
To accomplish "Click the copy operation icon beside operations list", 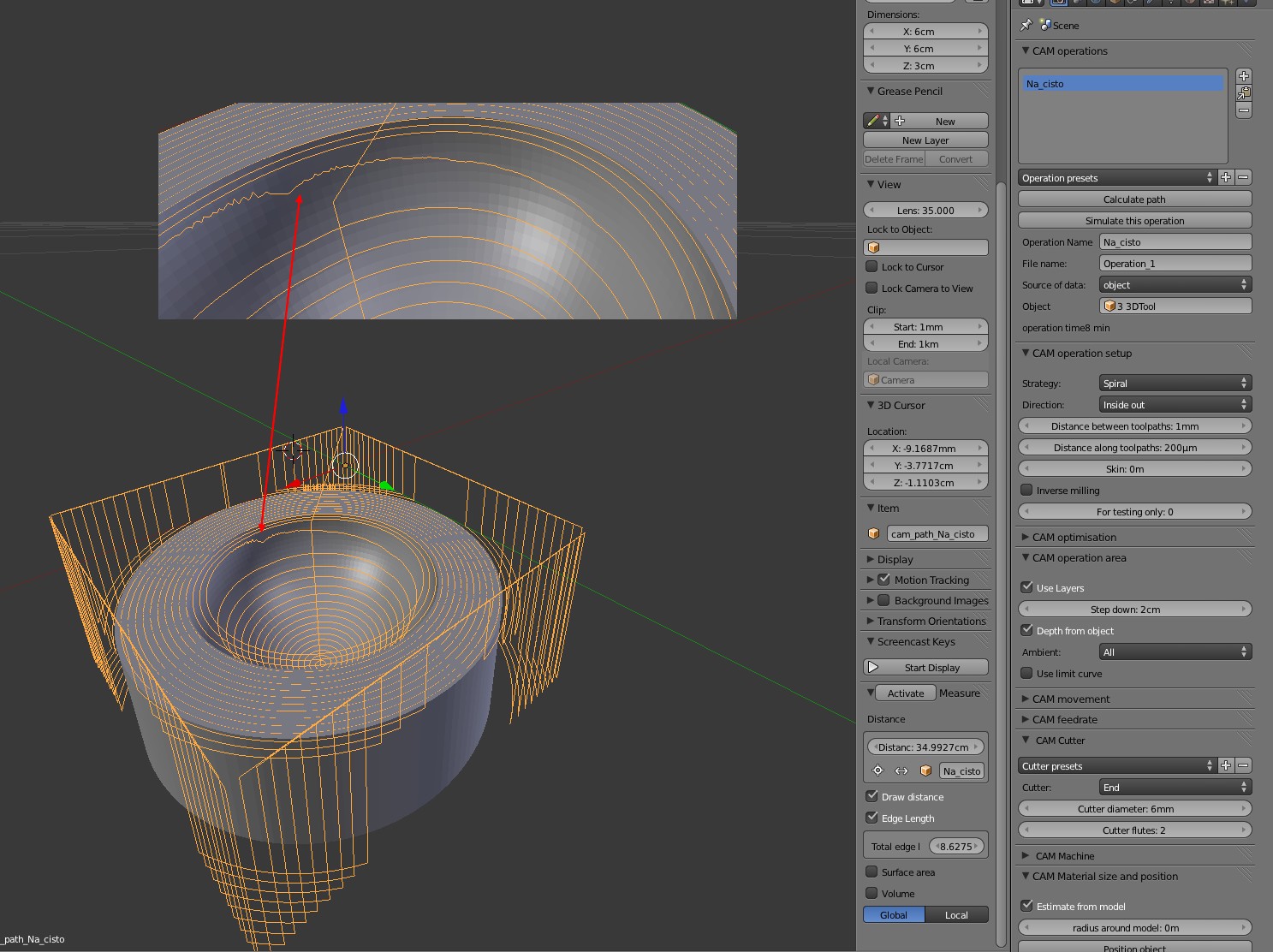I will click(1244, 93).
